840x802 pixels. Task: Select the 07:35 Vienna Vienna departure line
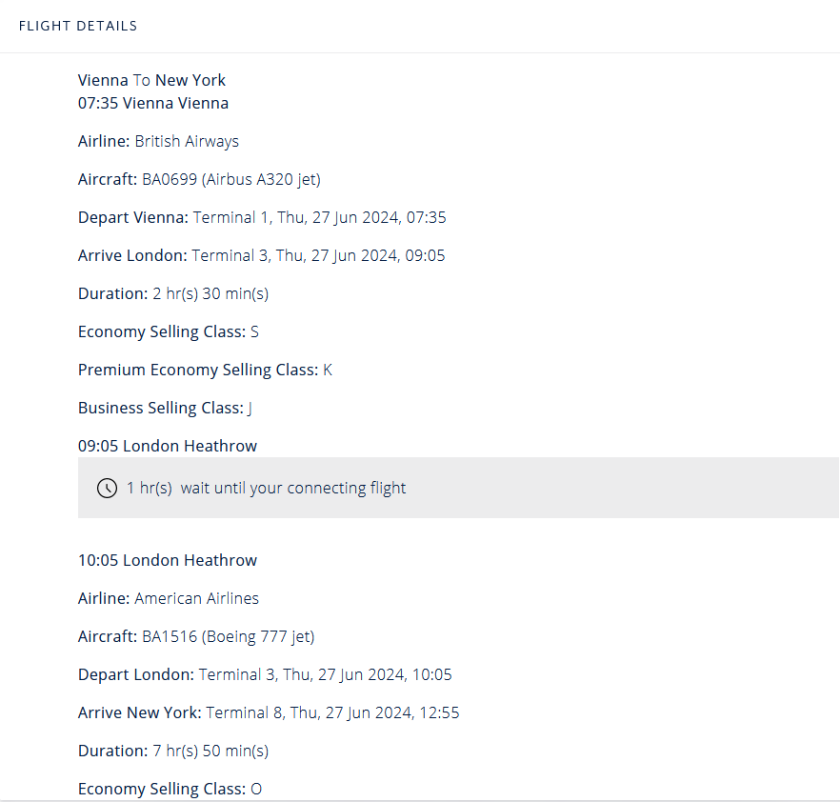pos(153,103)
